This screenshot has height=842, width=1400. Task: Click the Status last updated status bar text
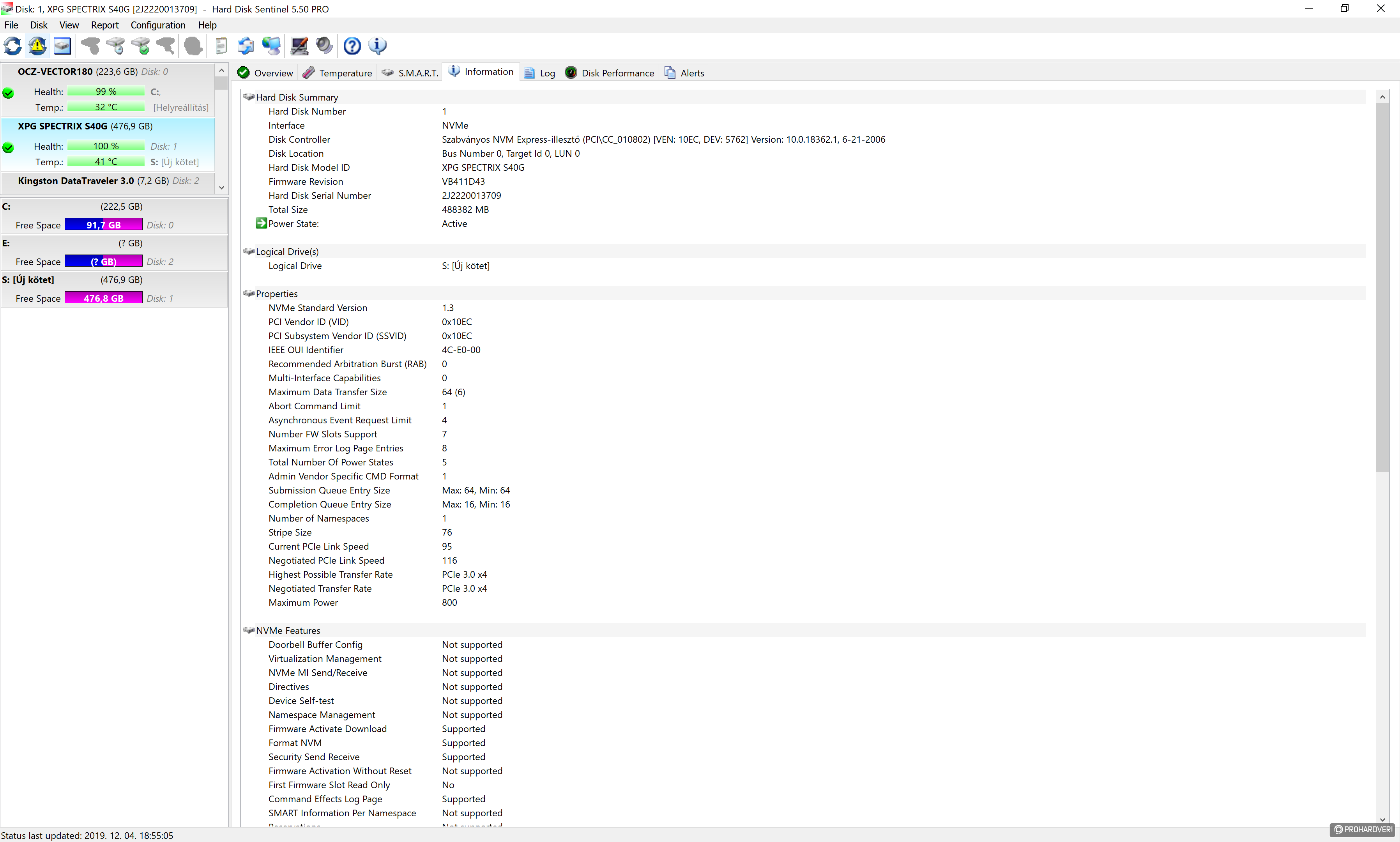87,835
